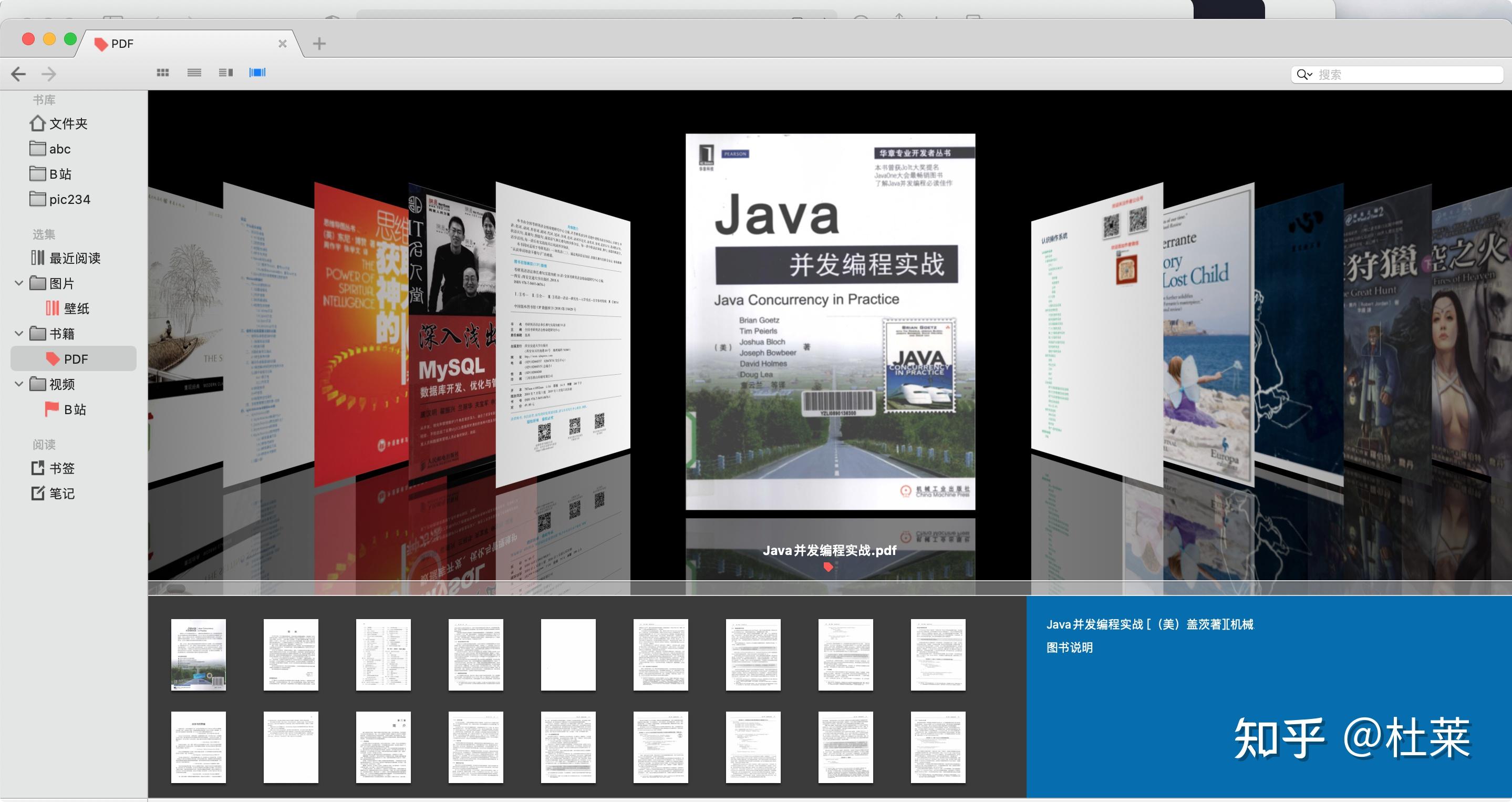This screenshot has width=1512, height=802.
Task: Select the white copyright page cover
Action: tap(564, 335)
